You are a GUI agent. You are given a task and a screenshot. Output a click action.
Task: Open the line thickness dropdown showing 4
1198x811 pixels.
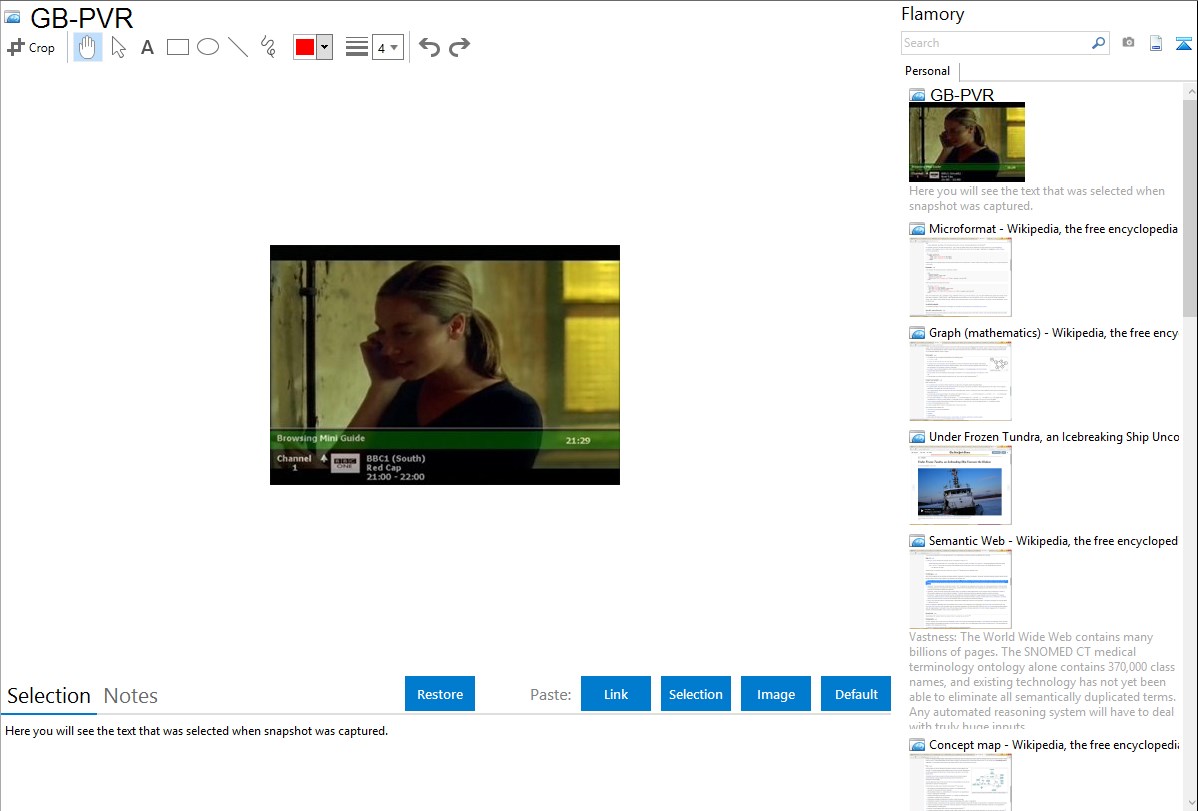click(x=387, y=47)
